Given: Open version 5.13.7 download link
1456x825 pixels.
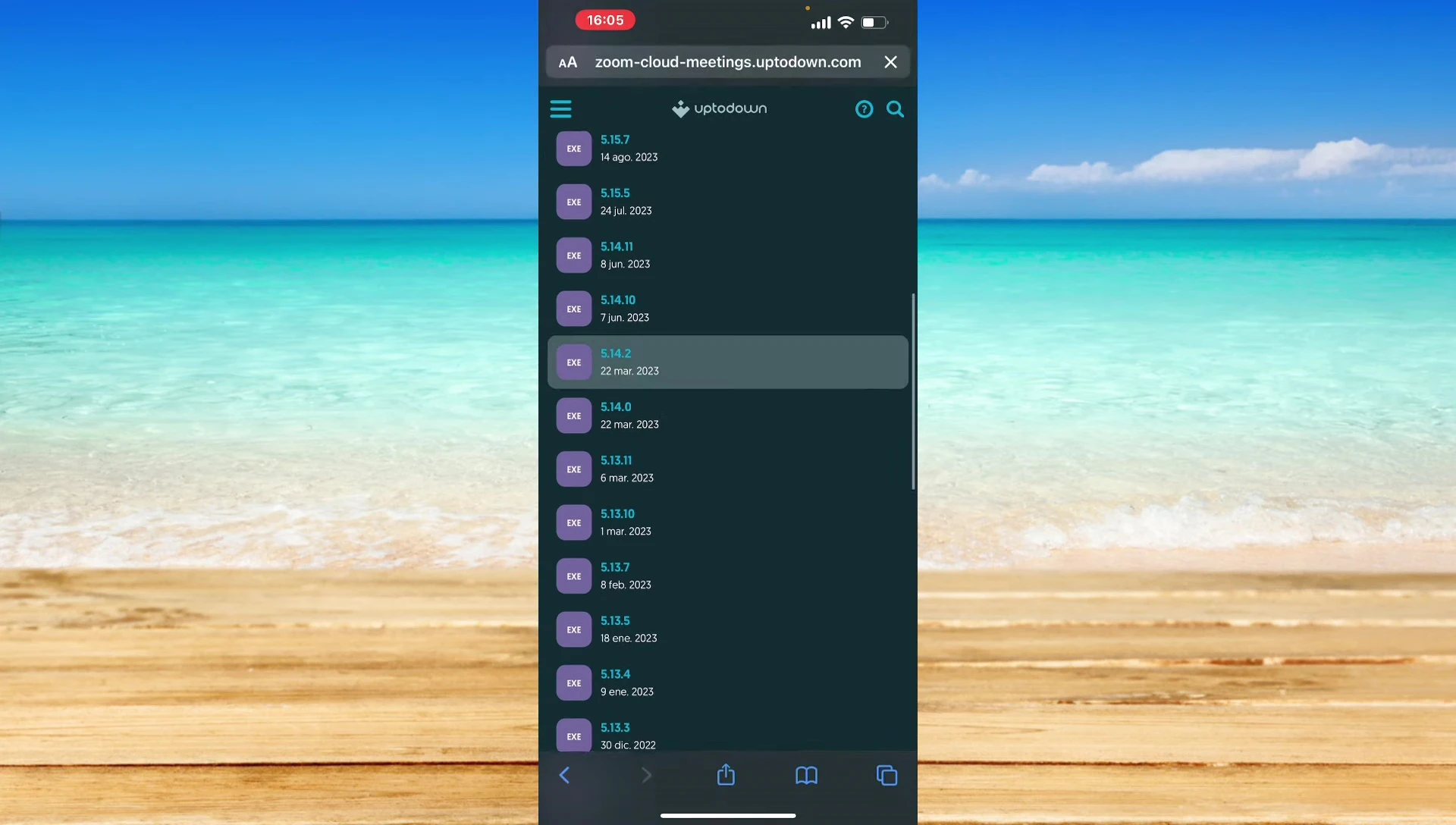Looking at the screenshot, I should pos(615,567).
